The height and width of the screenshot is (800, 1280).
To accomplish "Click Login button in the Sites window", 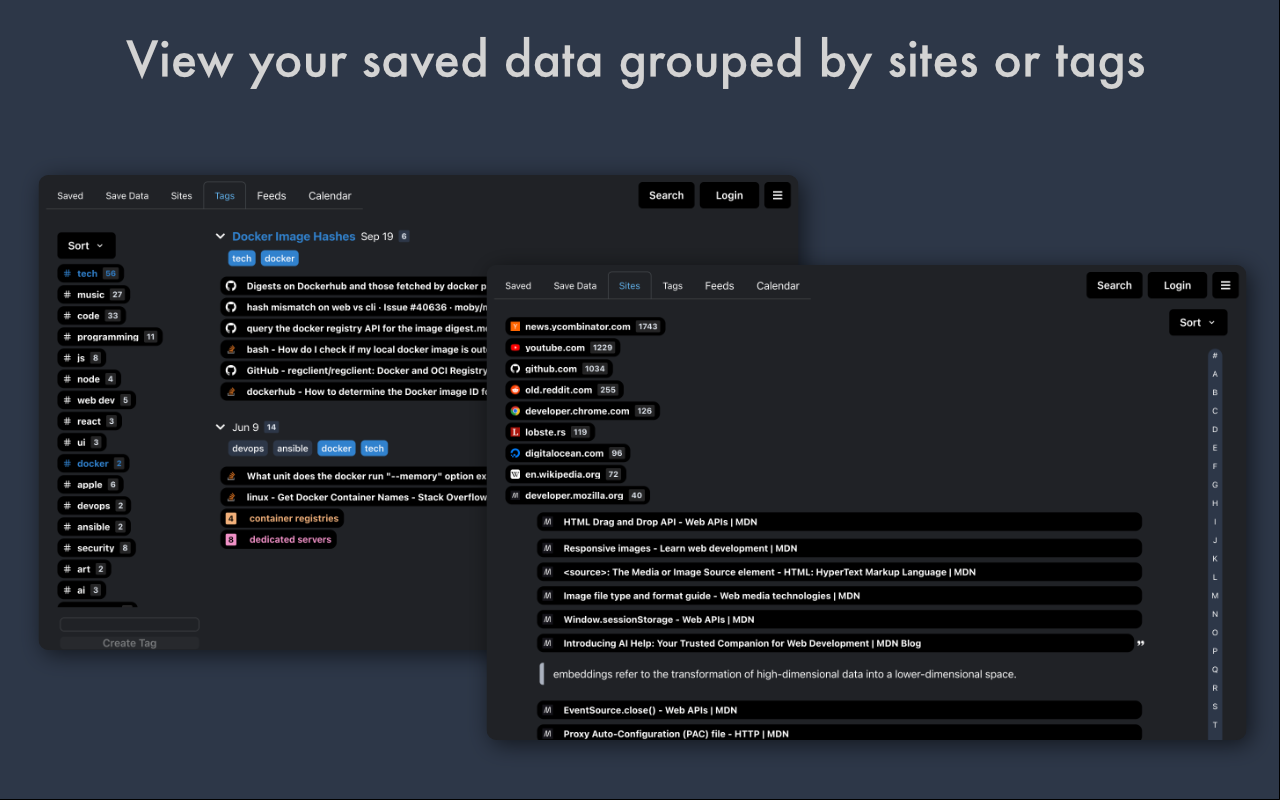I will 1177,285.
